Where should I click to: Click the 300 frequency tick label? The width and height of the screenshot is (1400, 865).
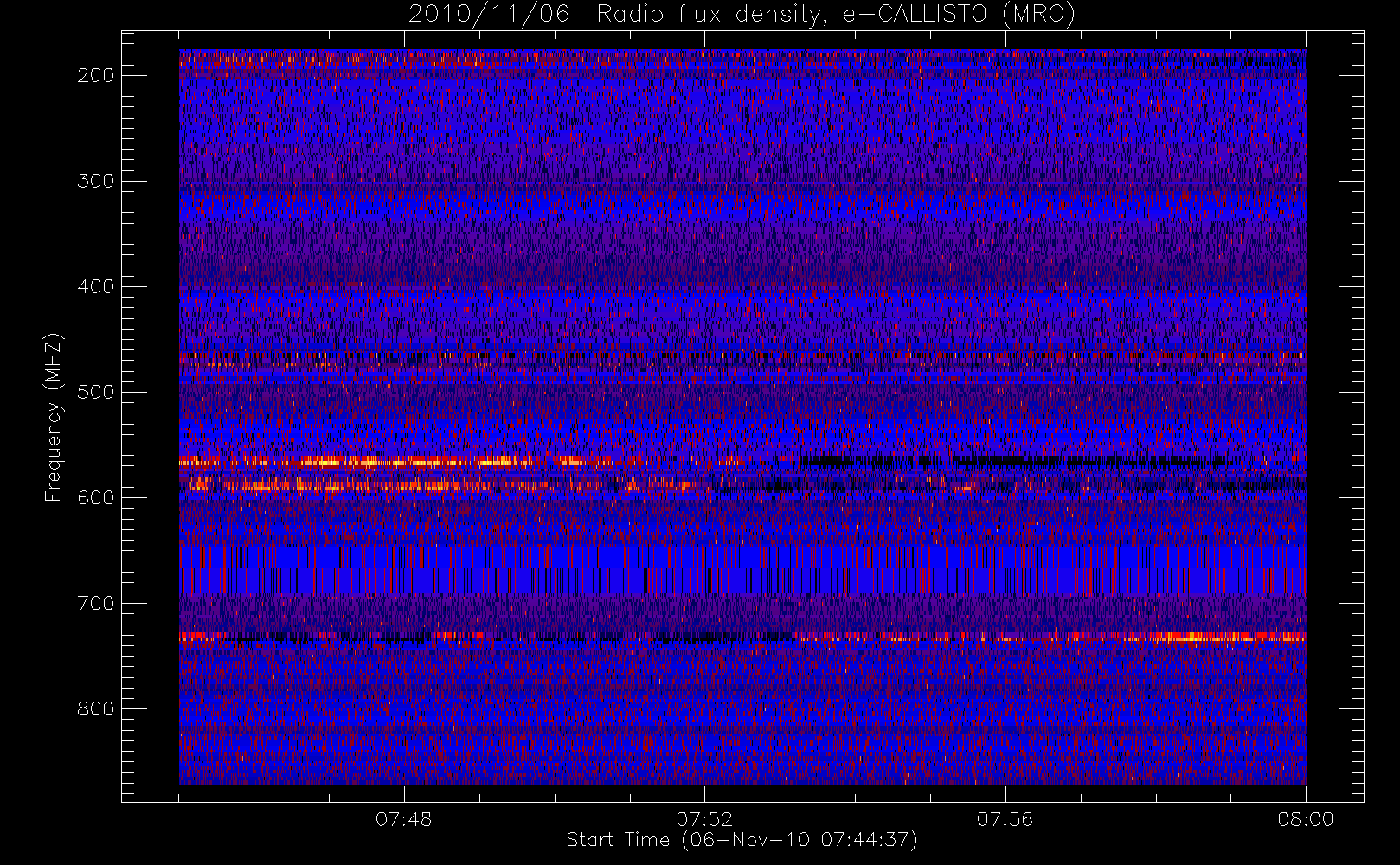(x=96, y=181)
